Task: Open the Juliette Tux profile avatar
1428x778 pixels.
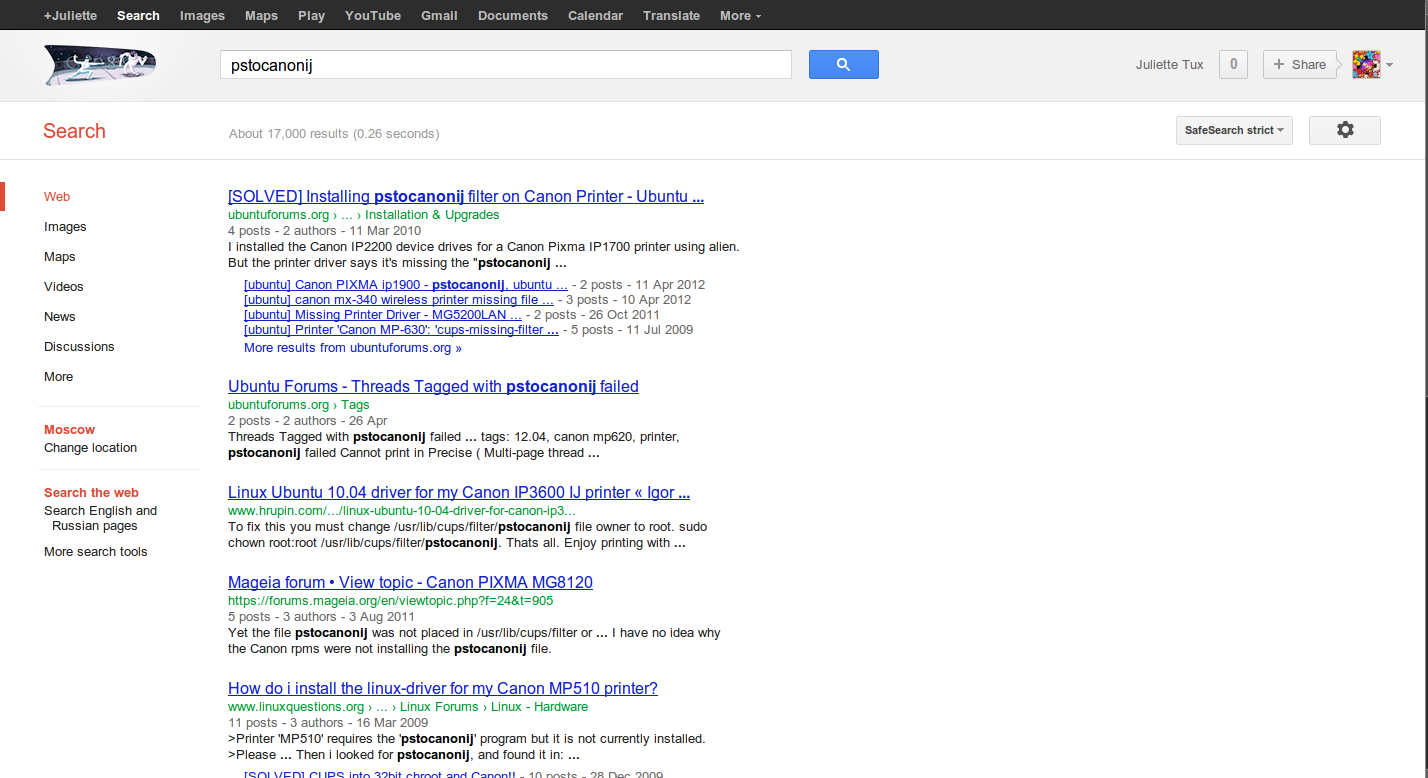Action: (1366, 65)
